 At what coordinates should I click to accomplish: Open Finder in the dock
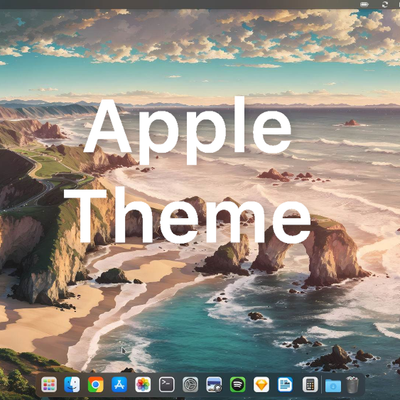pos(72,385)
